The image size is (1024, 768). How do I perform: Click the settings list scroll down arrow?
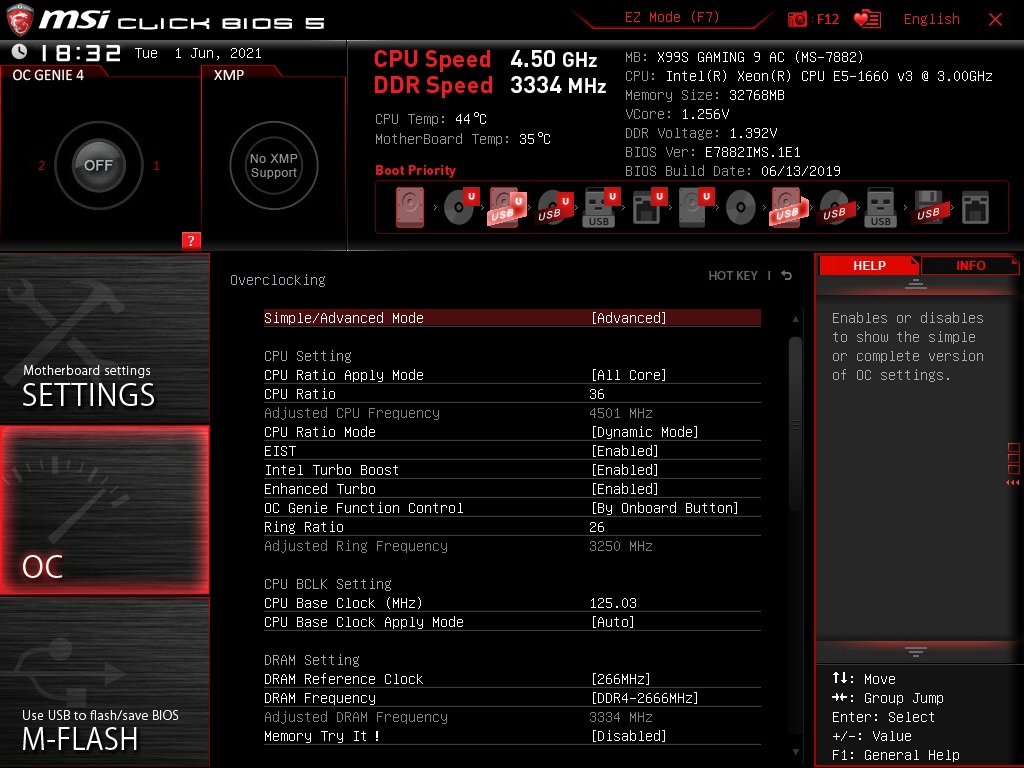click(795, 752)
